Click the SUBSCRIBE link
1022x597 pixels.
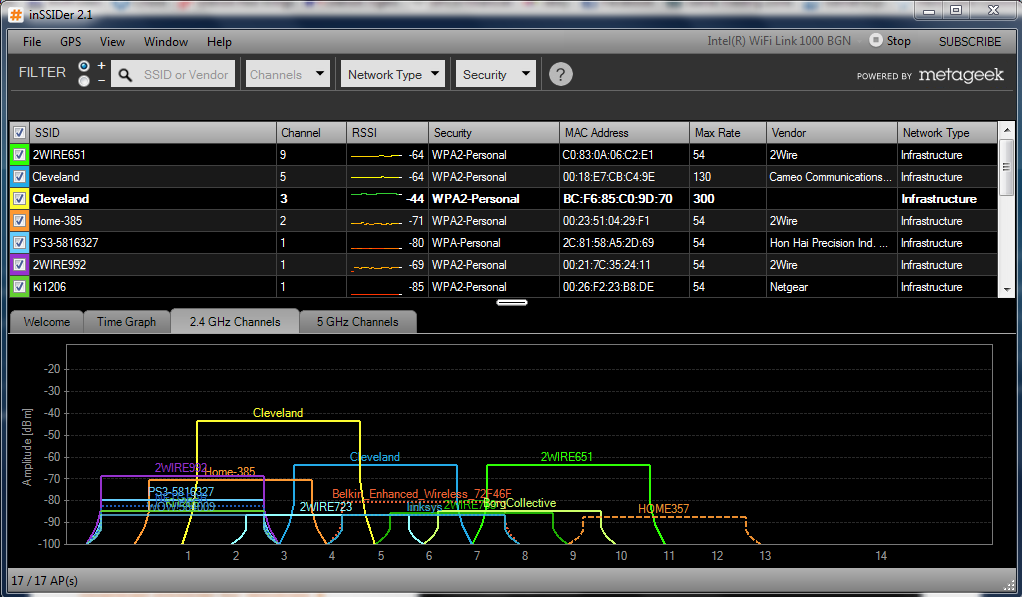coord(969,42)
